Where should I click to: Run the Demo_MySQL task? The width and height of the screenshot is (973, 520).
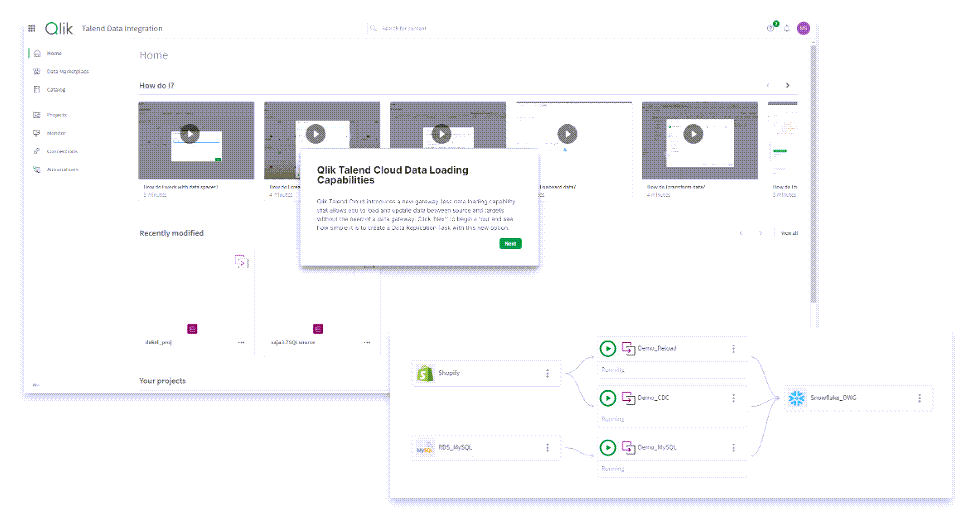tap(608, 447)
